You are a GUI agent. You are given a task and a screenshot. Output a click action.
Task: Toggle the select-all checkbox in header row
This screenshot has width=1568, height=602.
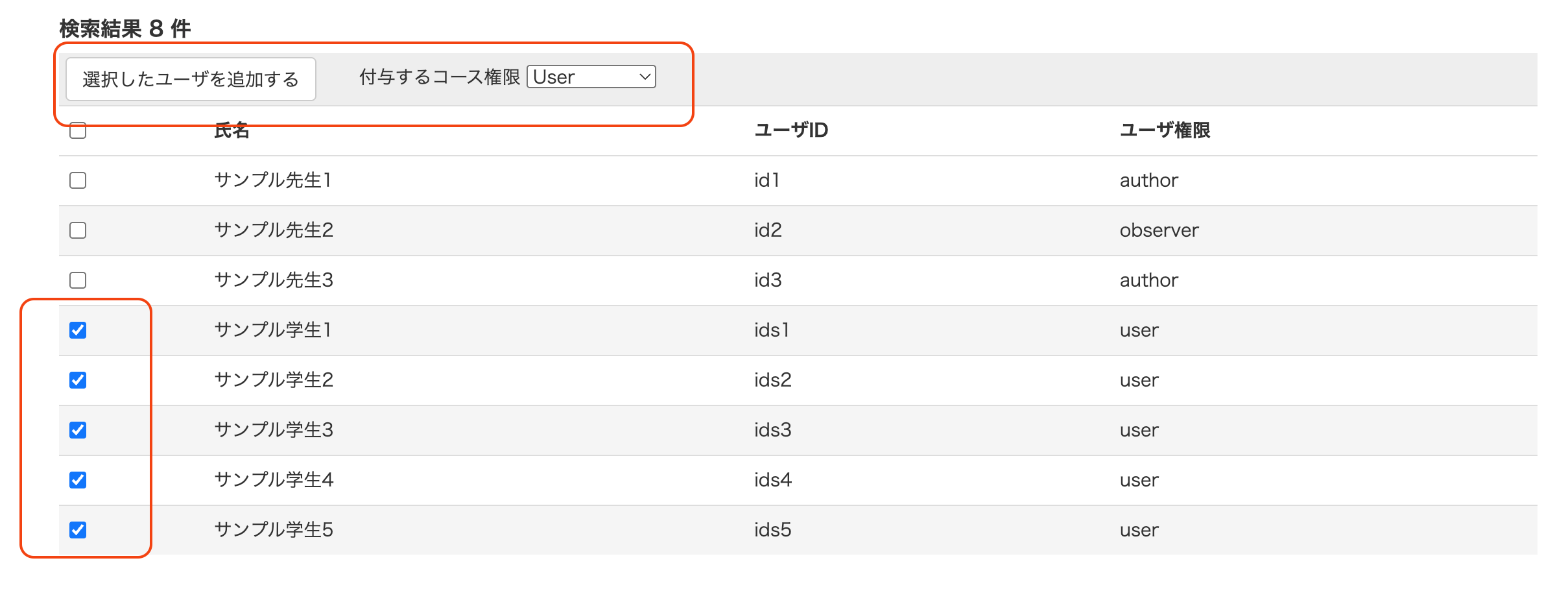coord(78,130)
